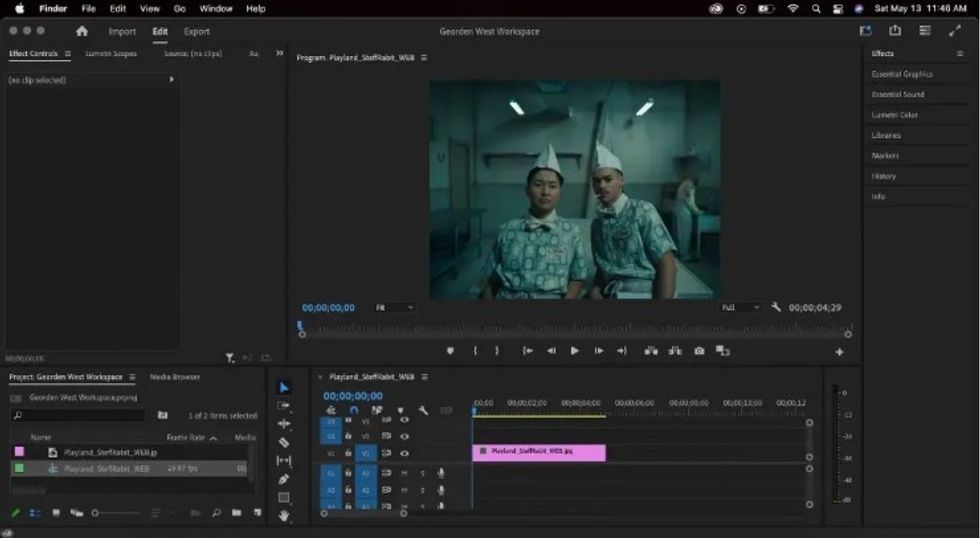
Task: Open the File menu
Action: tap(89, 9)
